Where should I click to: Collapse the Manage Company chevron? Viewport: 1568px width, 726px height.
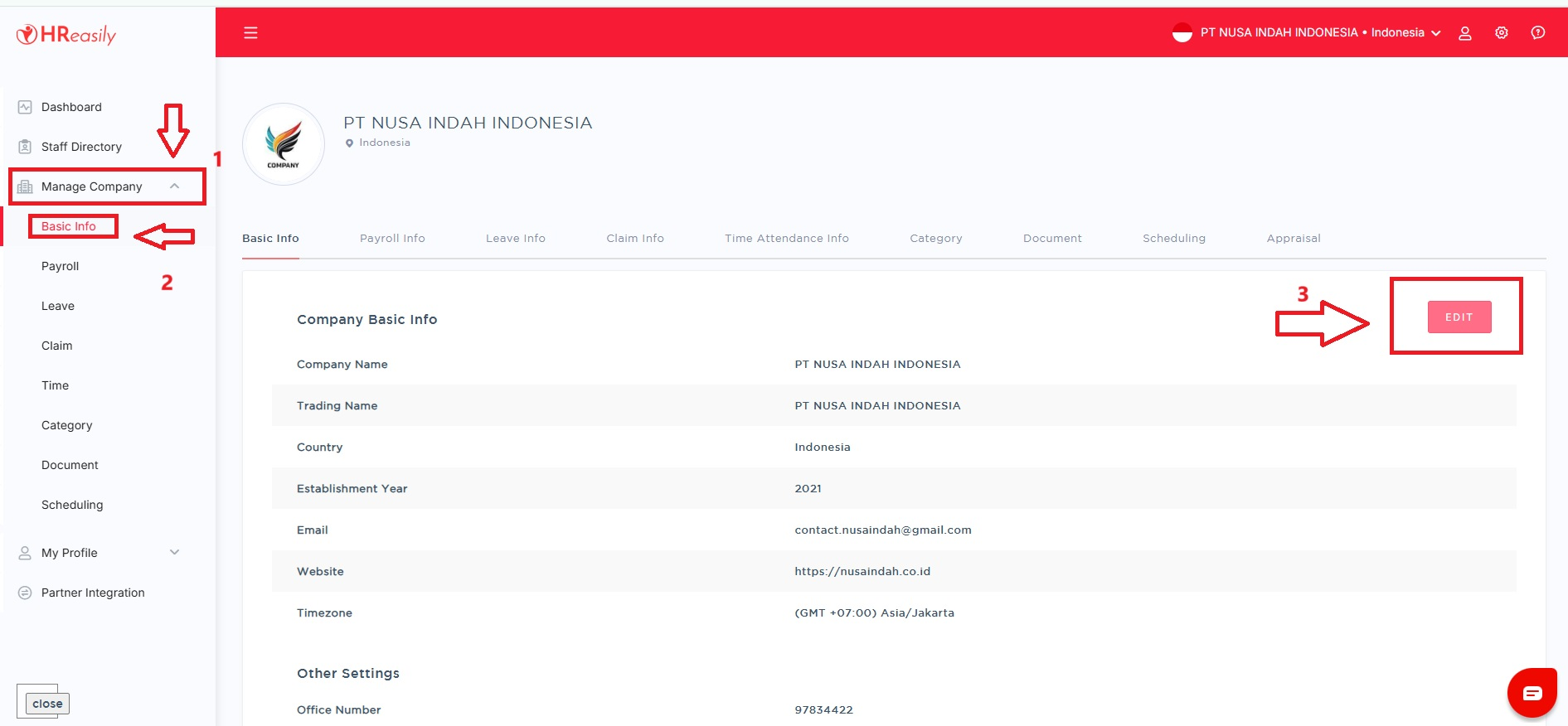pos(174,186)
